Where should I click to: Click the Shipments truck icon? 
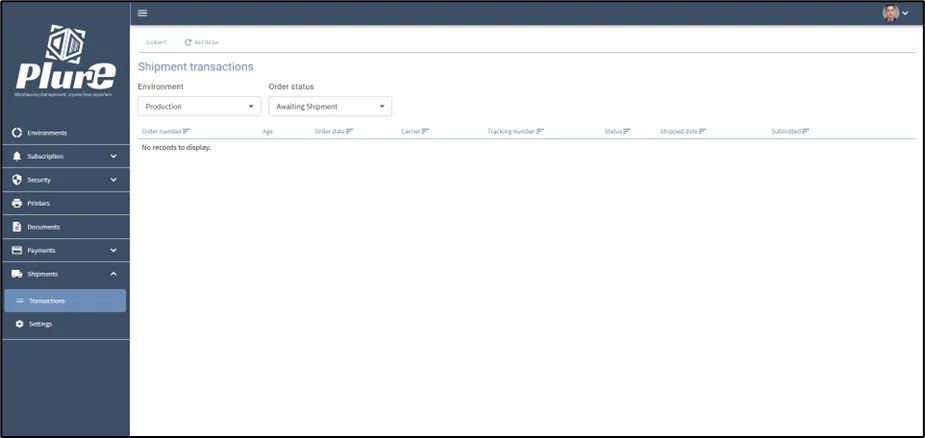[17, 274]
